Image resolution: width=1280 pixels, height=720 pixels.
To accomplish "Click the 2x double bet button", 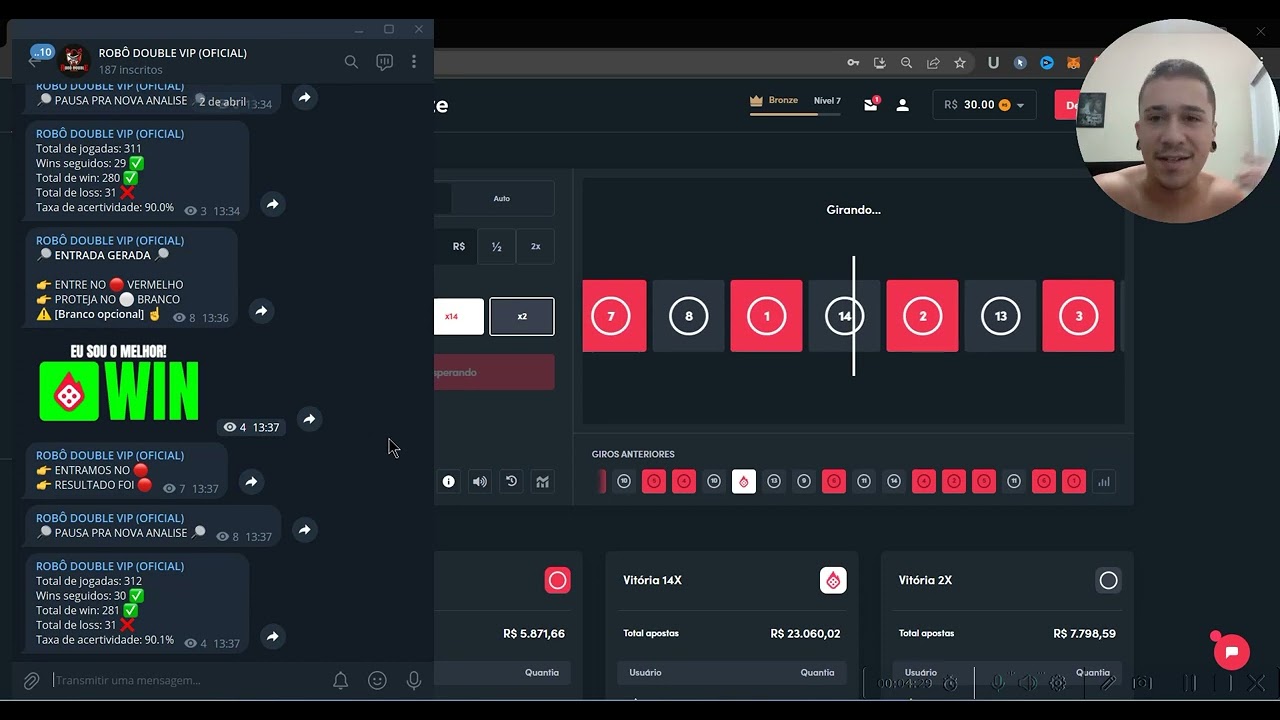I will pos(535,246).
